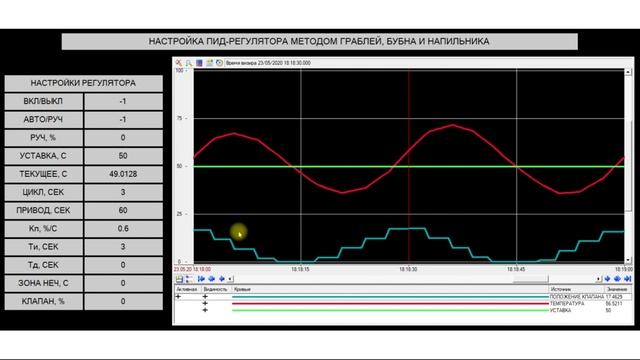Screen dimensions: 640x360
Task: Click the teal line sample in legend
Action: [x=390, y=297]
